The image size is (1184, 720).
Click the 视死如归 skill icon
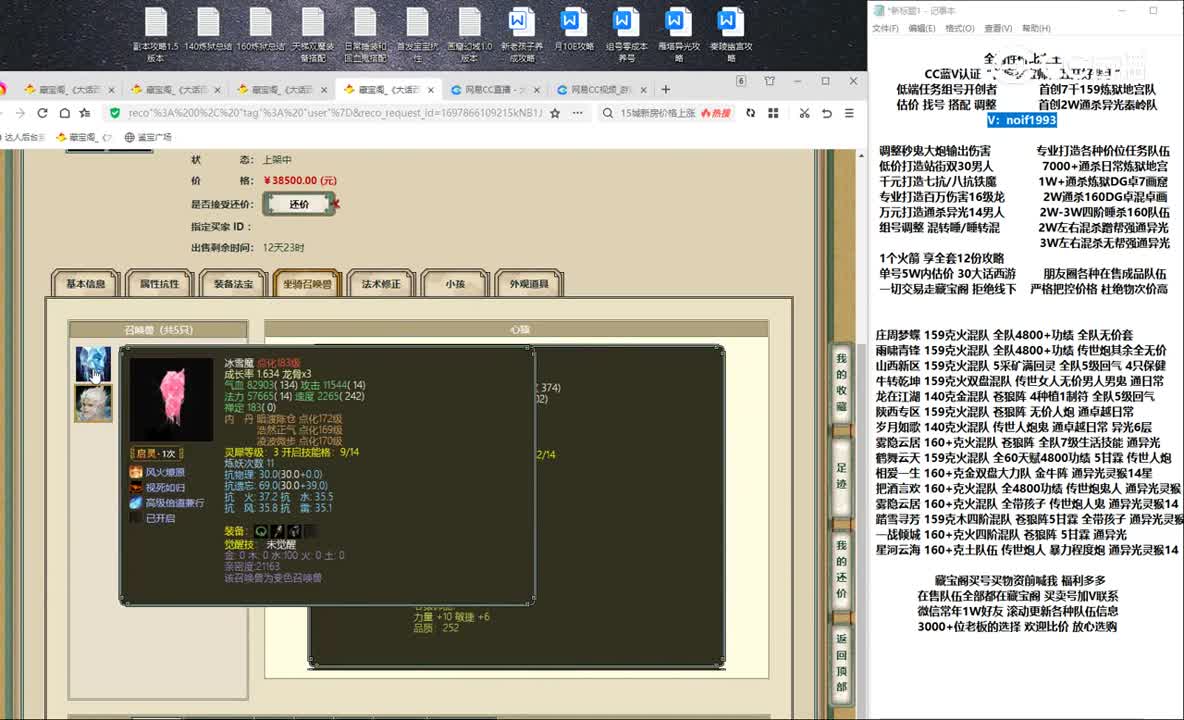coord(136,488)
